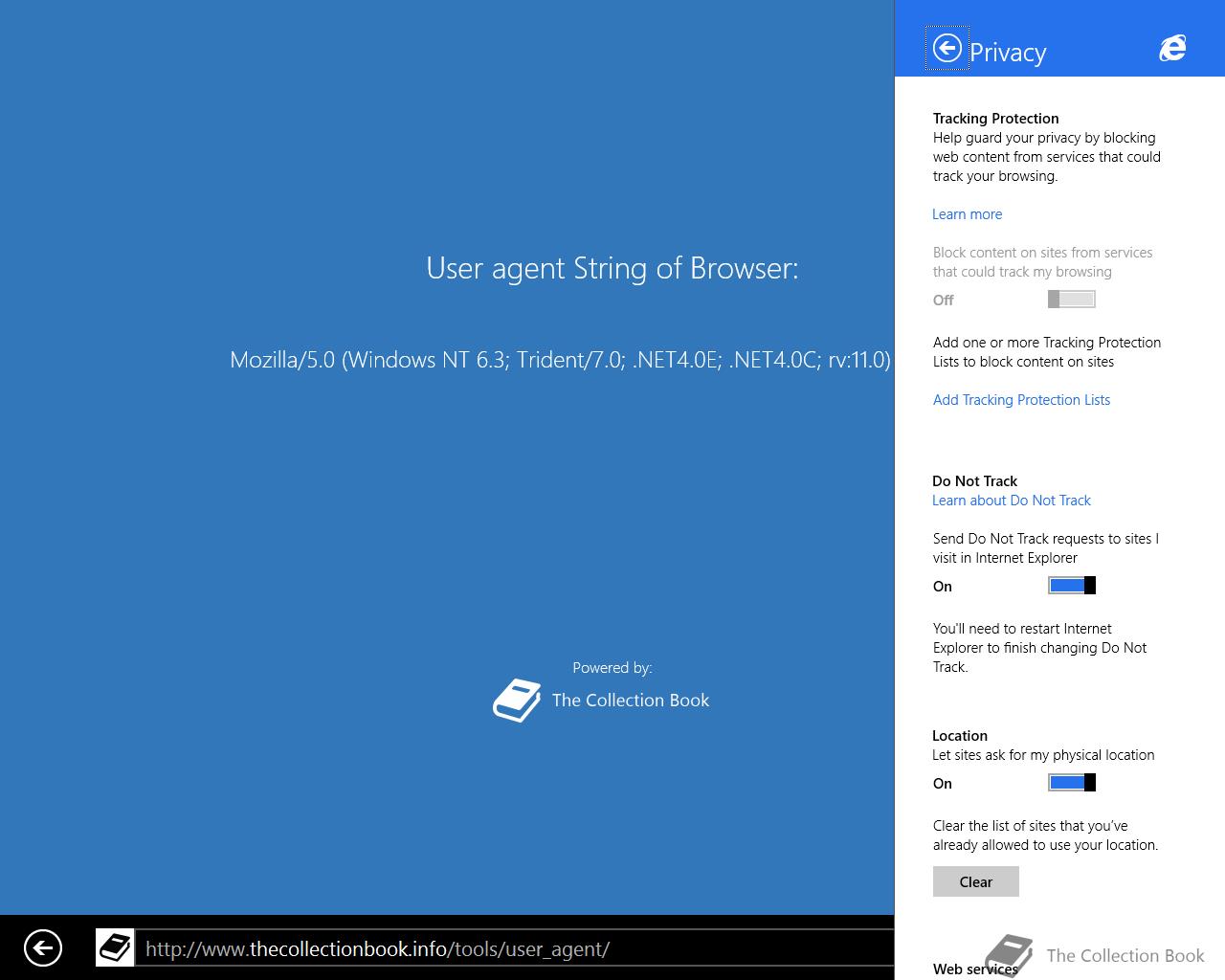This screenshot has width=1225, height=980.
Task: Disable the Location switch
Action: (1072, 783)
